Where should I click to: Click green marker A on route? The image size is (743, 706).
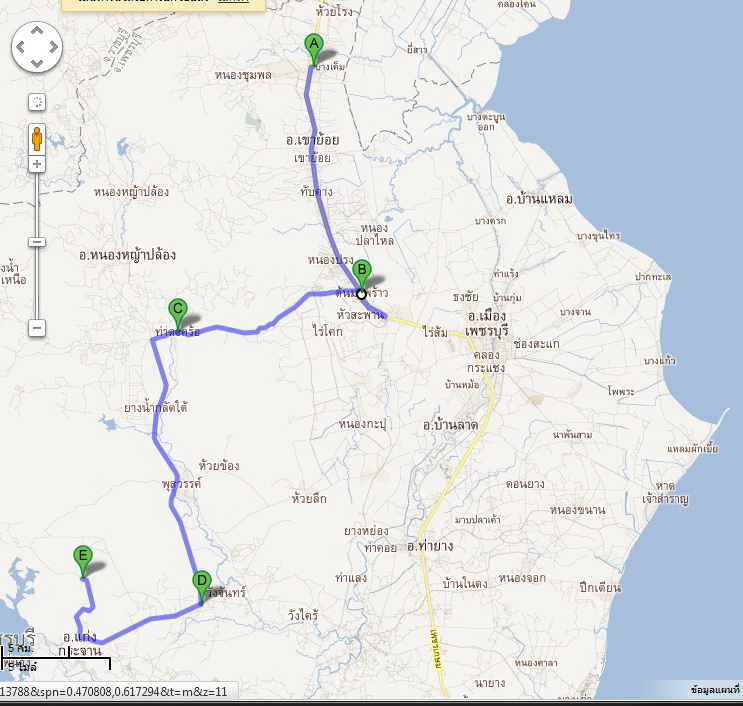click(x=313, y=45)
